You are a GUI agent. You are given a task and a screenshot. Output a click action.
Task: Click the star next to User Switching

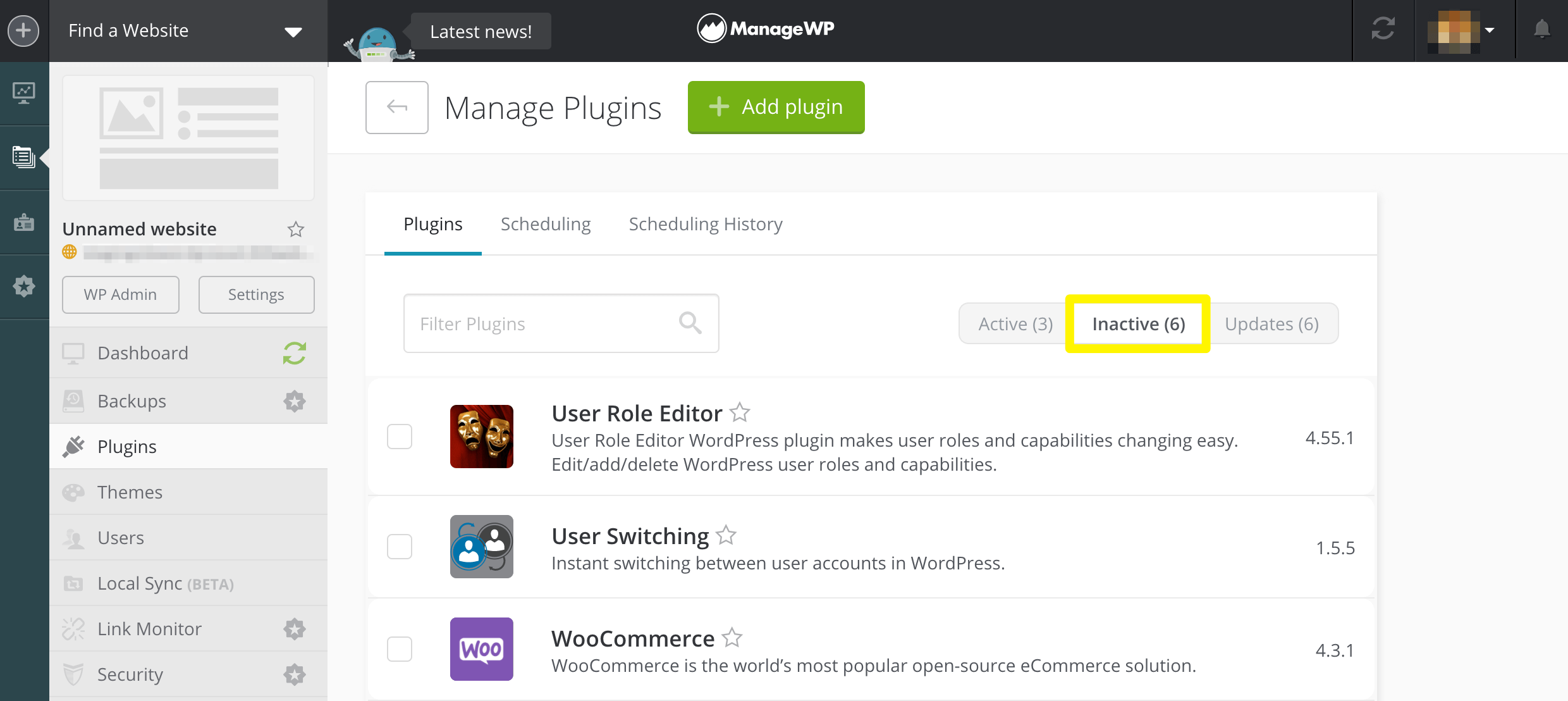click(x=726, y=535)
